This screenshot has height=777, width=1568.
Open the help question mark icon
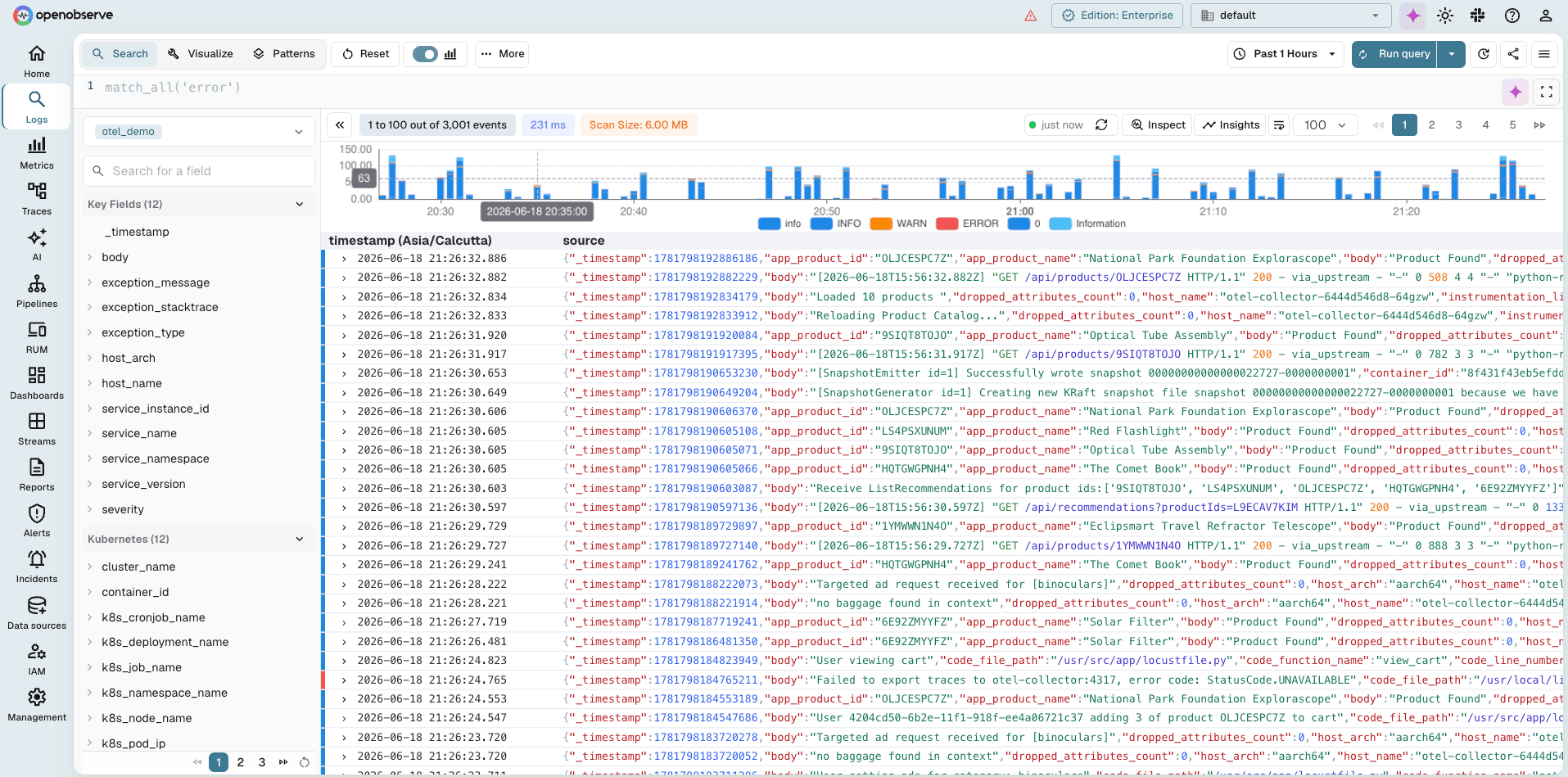(1512, 16)
